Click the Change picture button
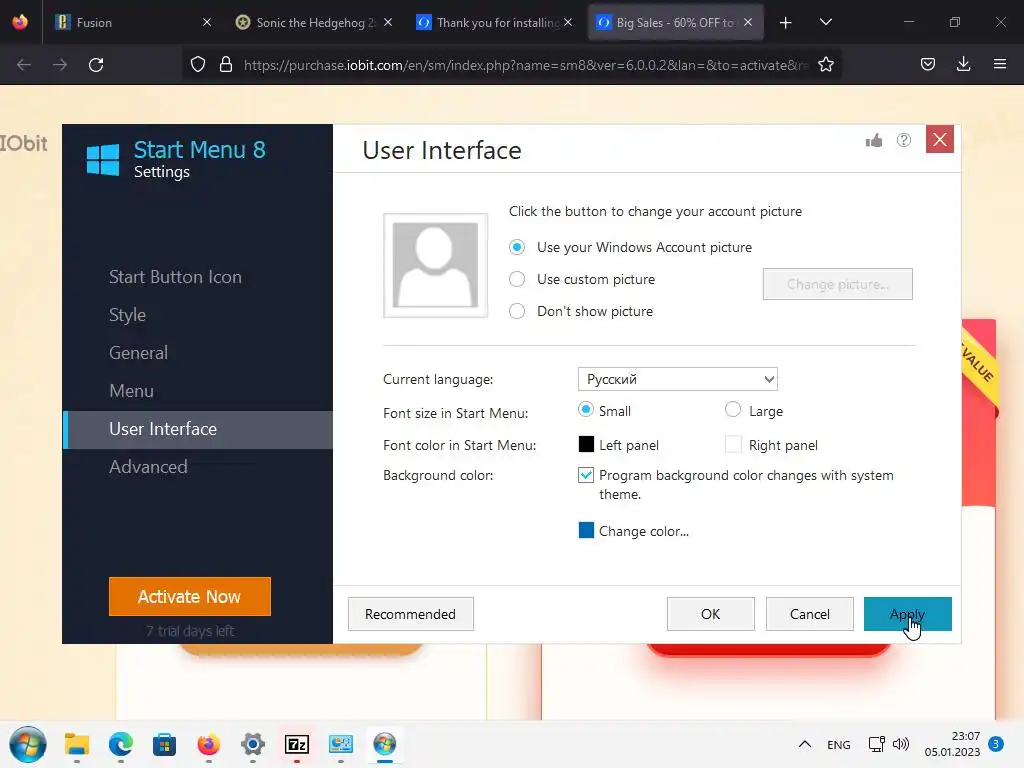 [x=837, y=284]
